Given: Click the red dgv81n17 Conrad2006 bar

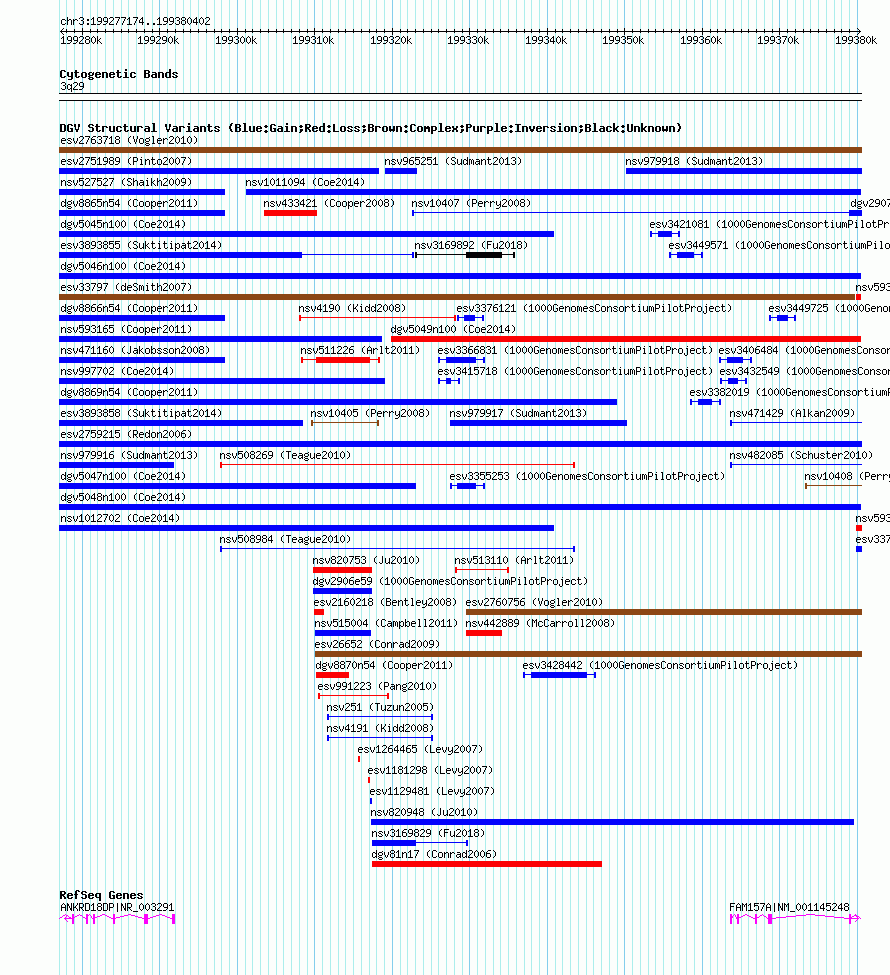Looking at the screenshot, I should tap(486, 864).
